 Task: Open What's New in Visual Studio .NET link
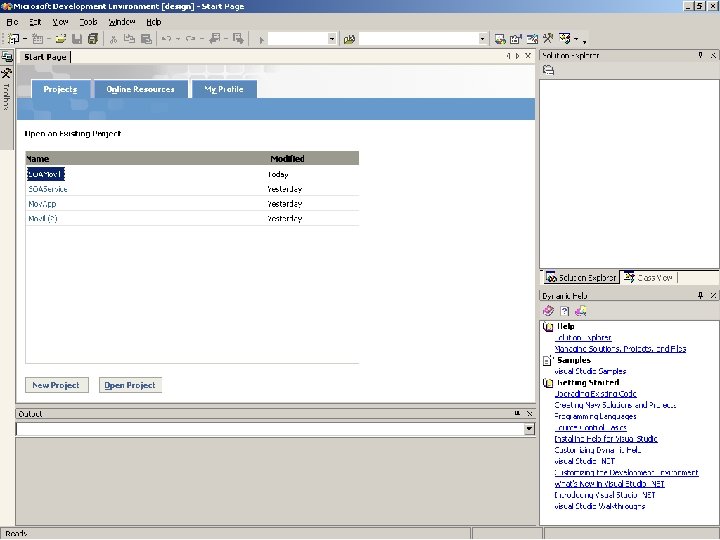609,484
